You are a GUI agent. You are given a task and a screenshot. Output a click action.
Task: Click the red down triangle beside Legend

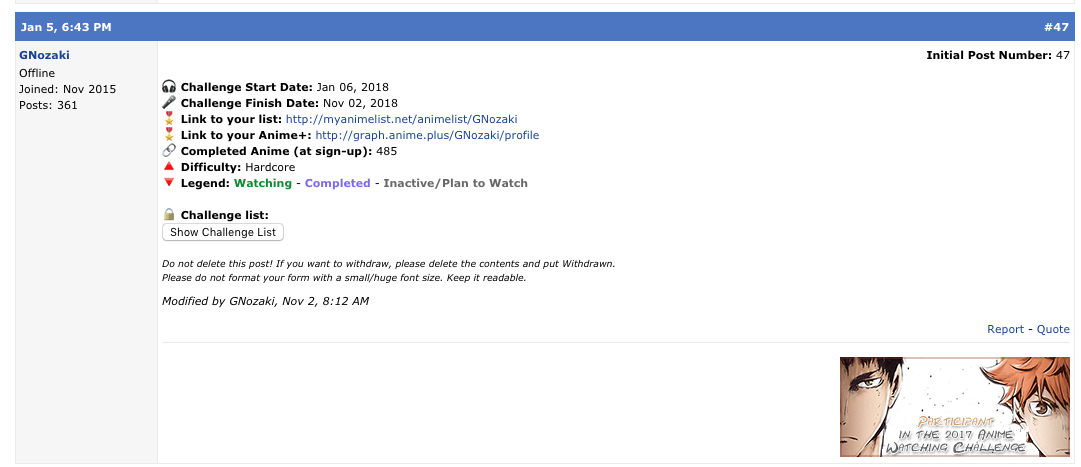point(169,183)
